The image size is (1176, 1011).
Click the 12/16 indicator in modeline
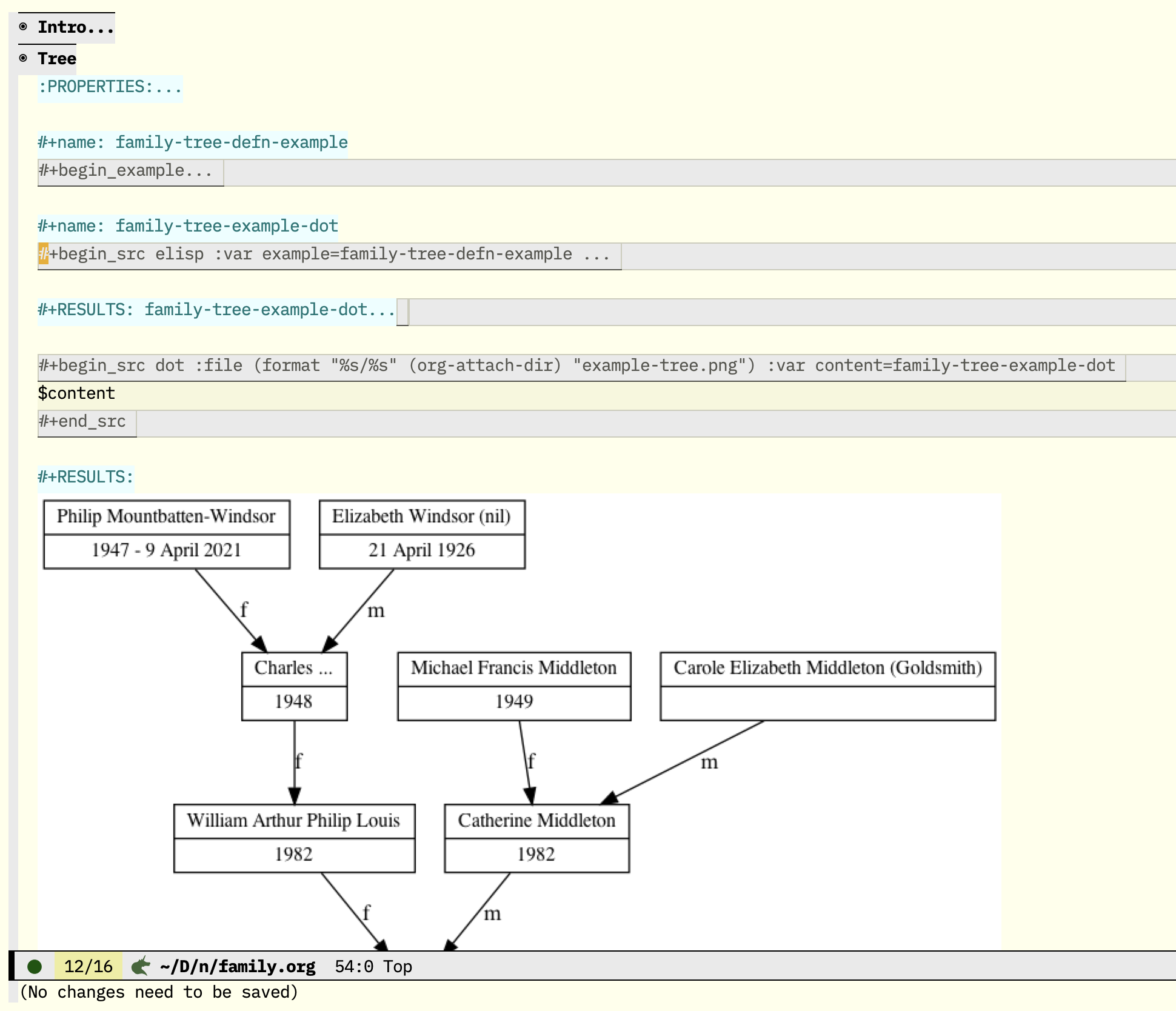(89, 967)
